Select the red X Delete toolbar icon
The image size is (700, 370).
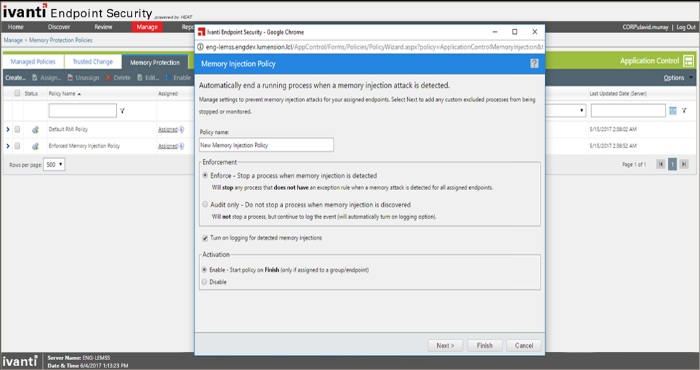[x=108, y=78]
